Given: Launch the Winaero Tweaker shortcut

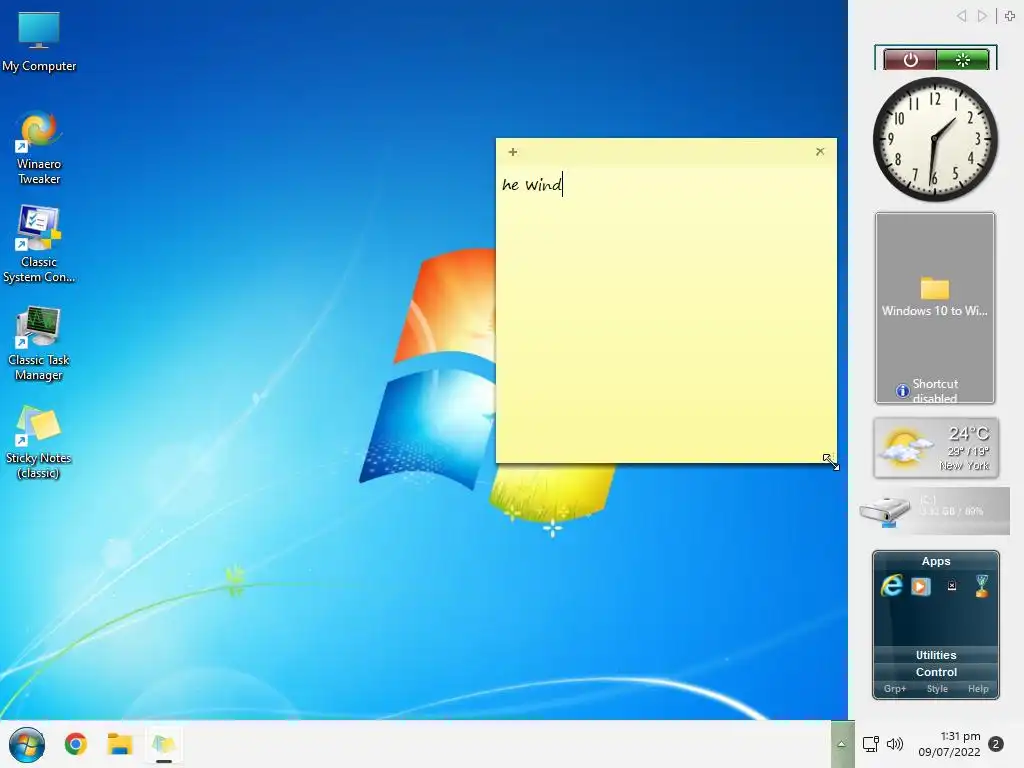Looking at the screenshot, I should (39, 148).
